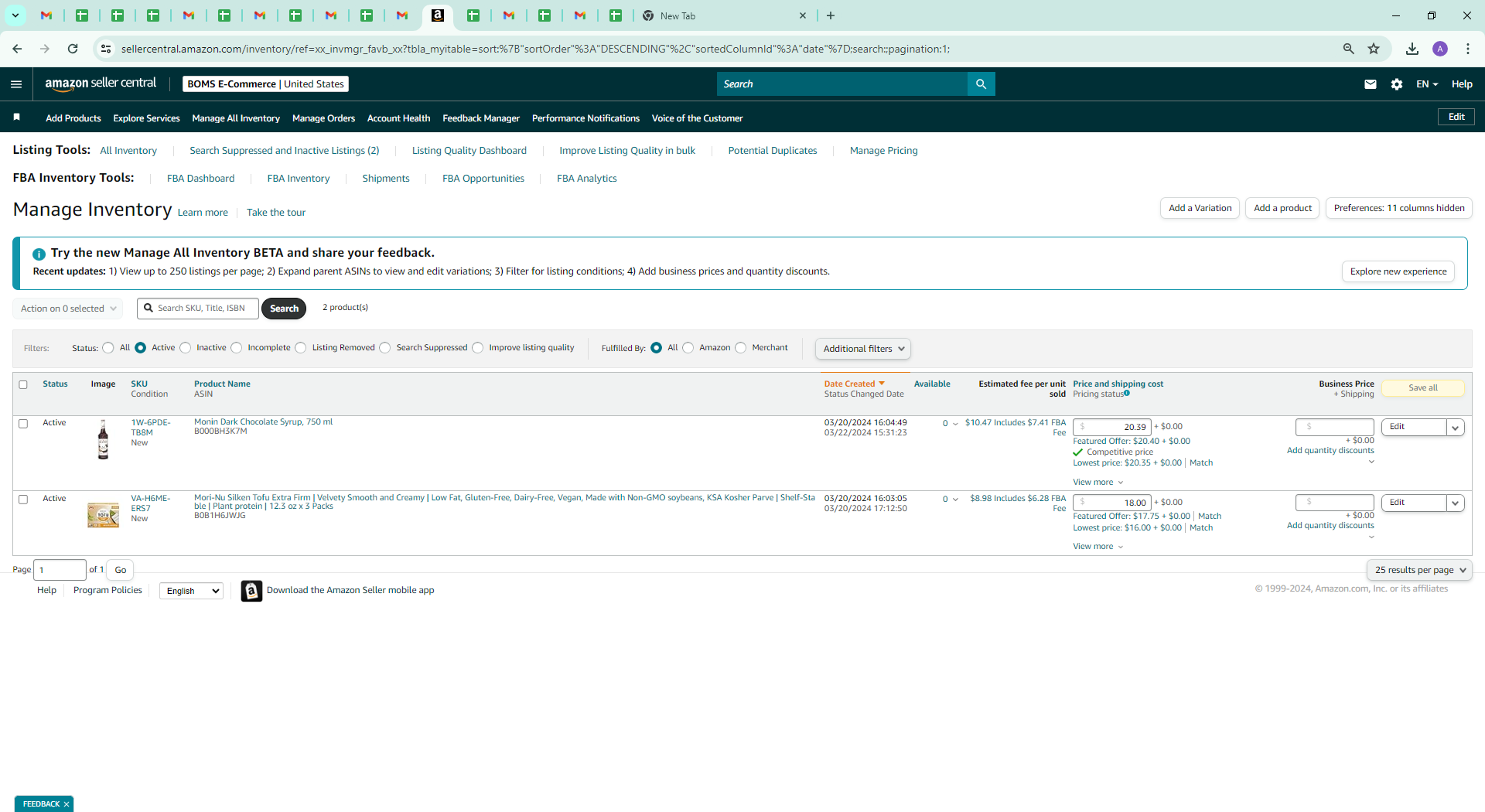Open the 25 results per page dropdown
1485x812 pixels.
(1420, 570)
